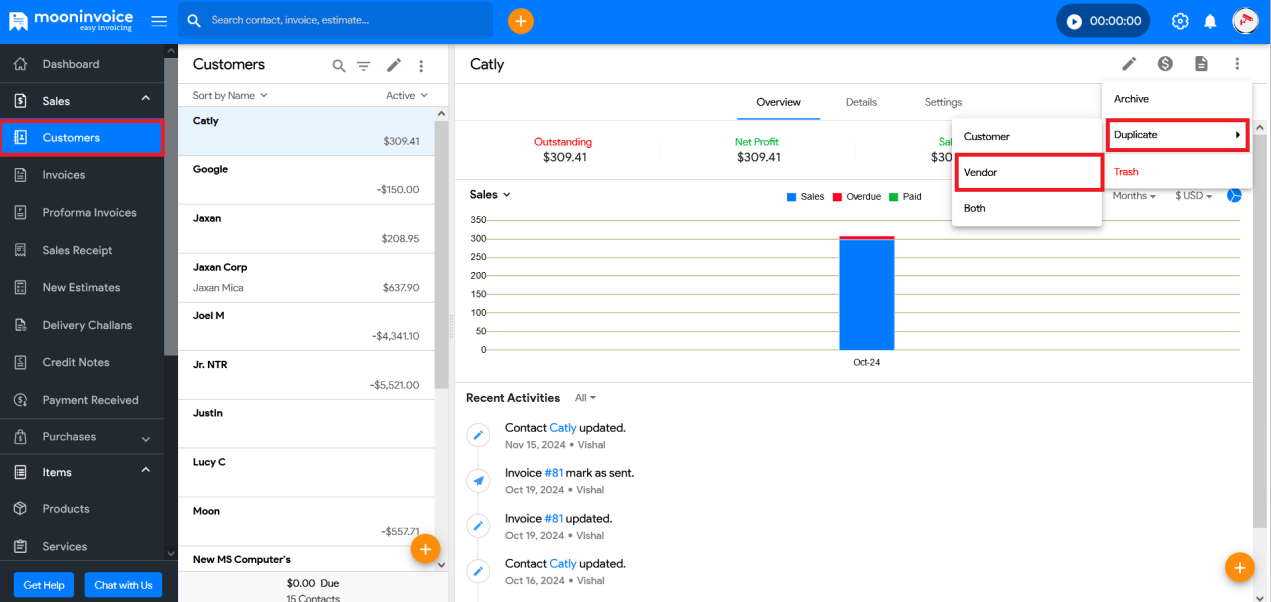Open Customers in the sidebar
This screenshot has width=1271, height=602.
click(x=82, y=138)
